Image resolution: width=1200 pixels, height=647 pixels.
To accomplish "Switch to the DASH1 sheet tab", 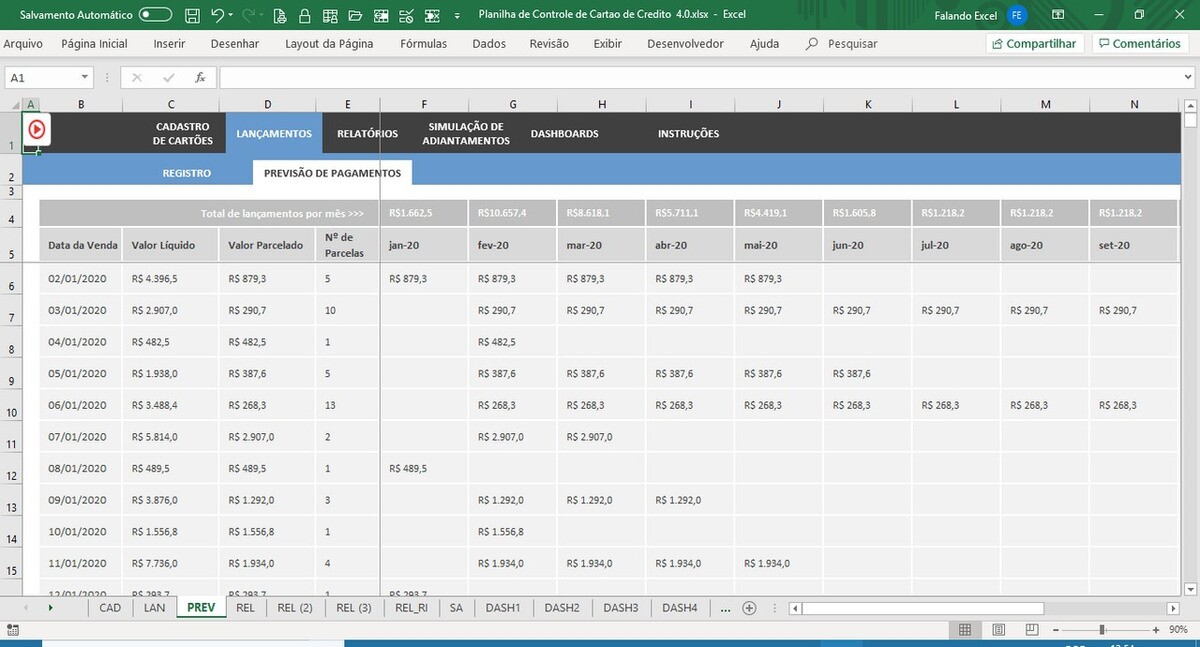I will pyautogui.click(x=503, y=608).
